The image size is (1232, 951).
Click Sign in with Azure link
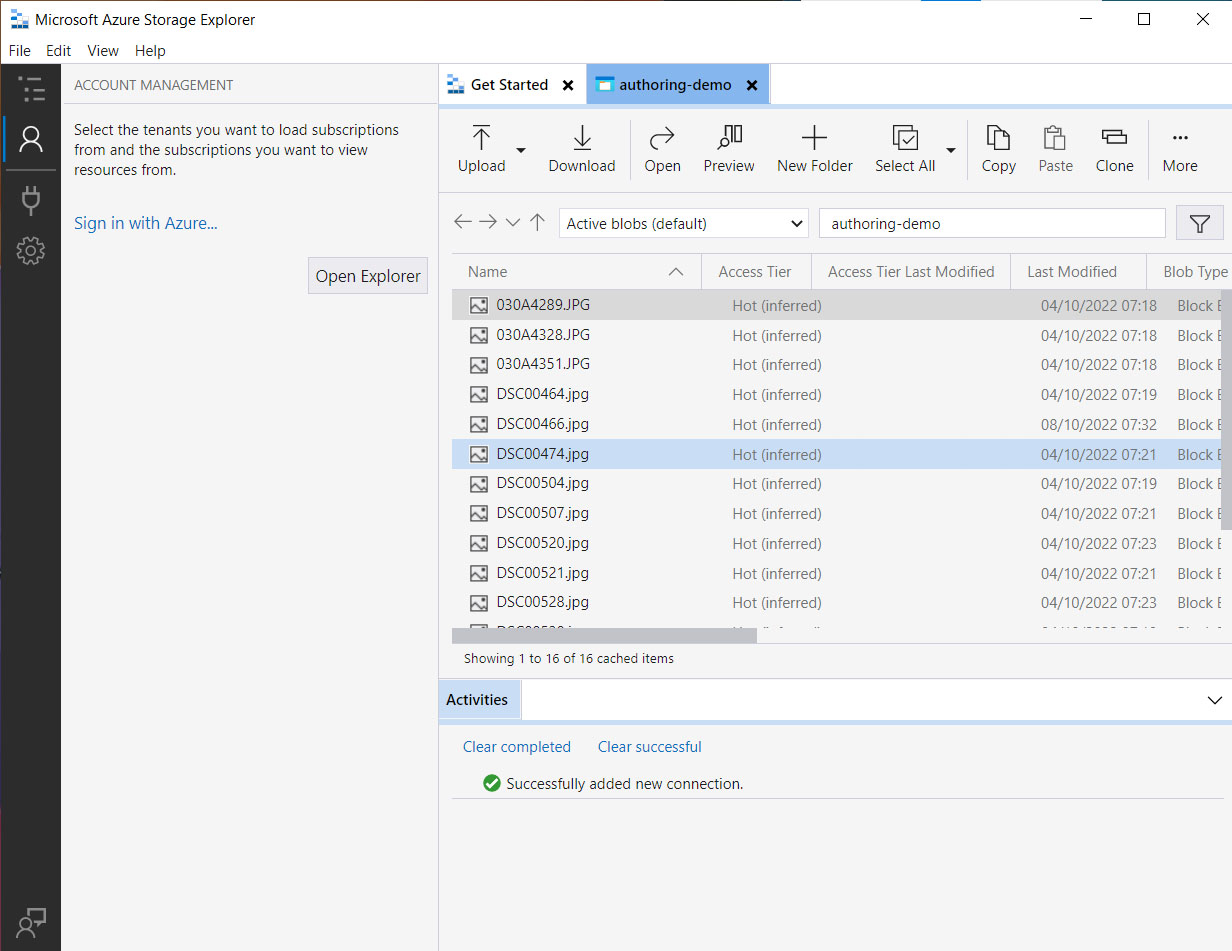pos(146,223)
